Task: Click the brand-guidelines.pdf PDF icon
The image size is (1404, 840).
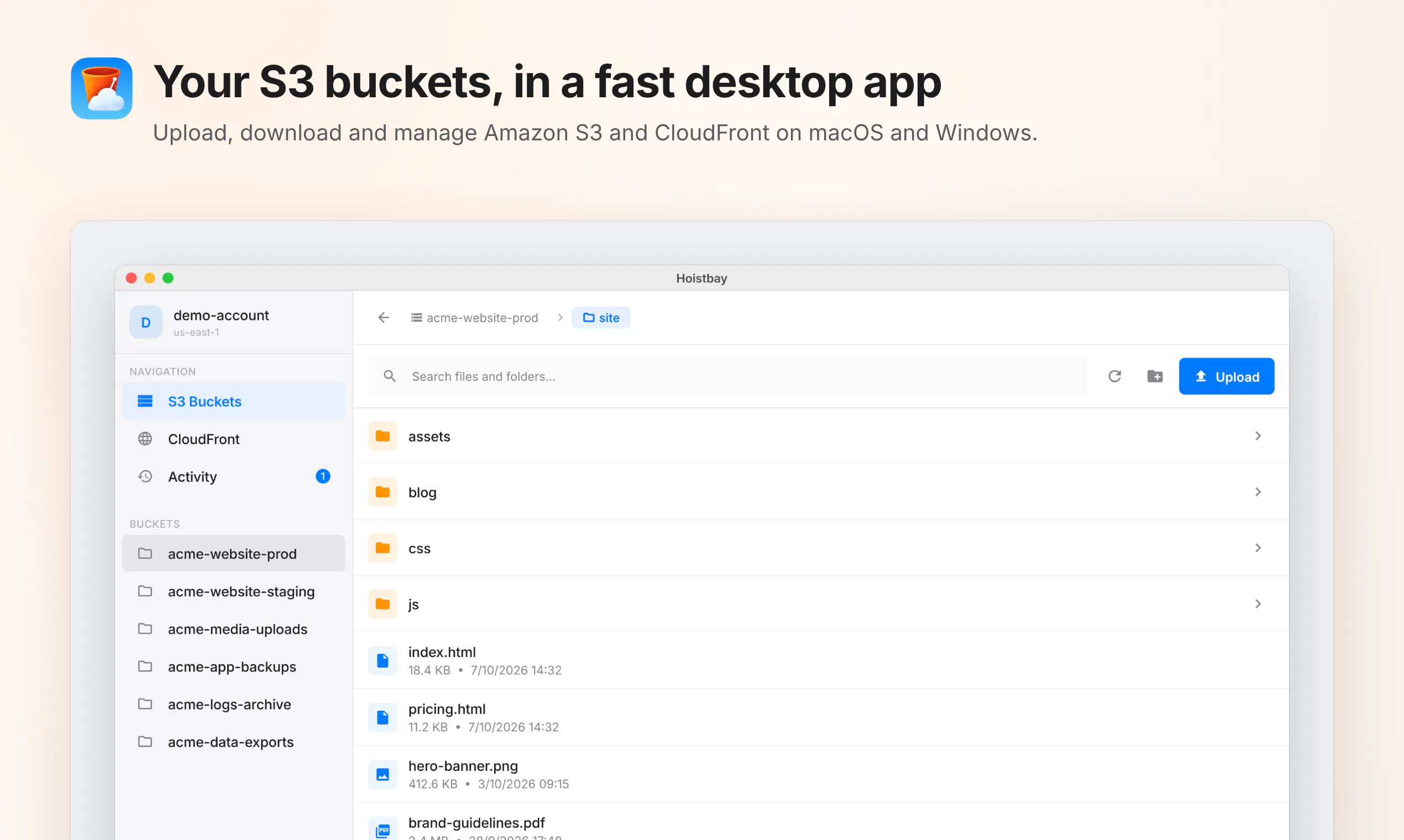Action: coord(383,830)
